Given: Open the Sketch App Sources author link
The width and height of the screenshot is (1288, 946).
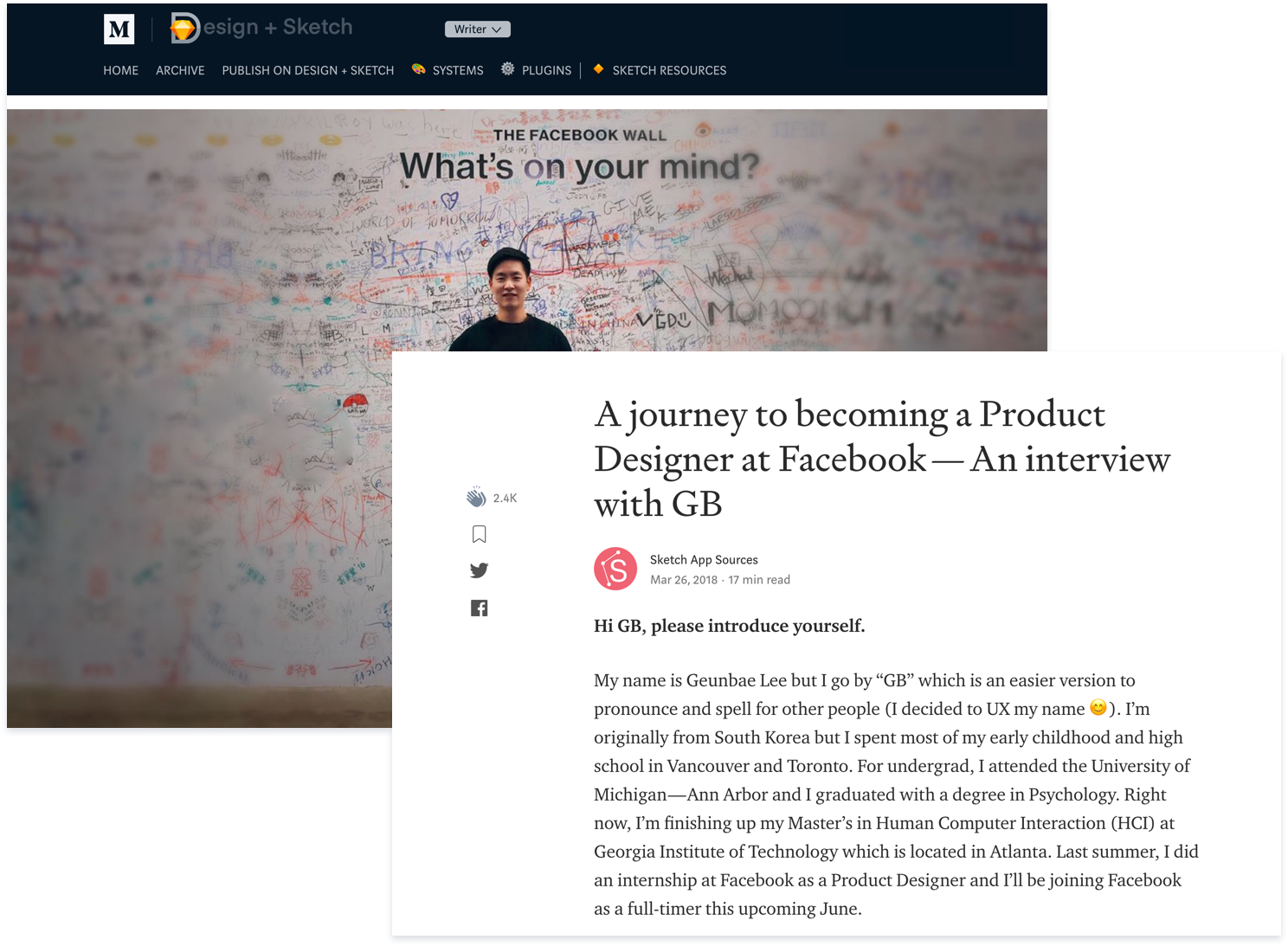Looking at the screenshot, I should pos(704,560).
